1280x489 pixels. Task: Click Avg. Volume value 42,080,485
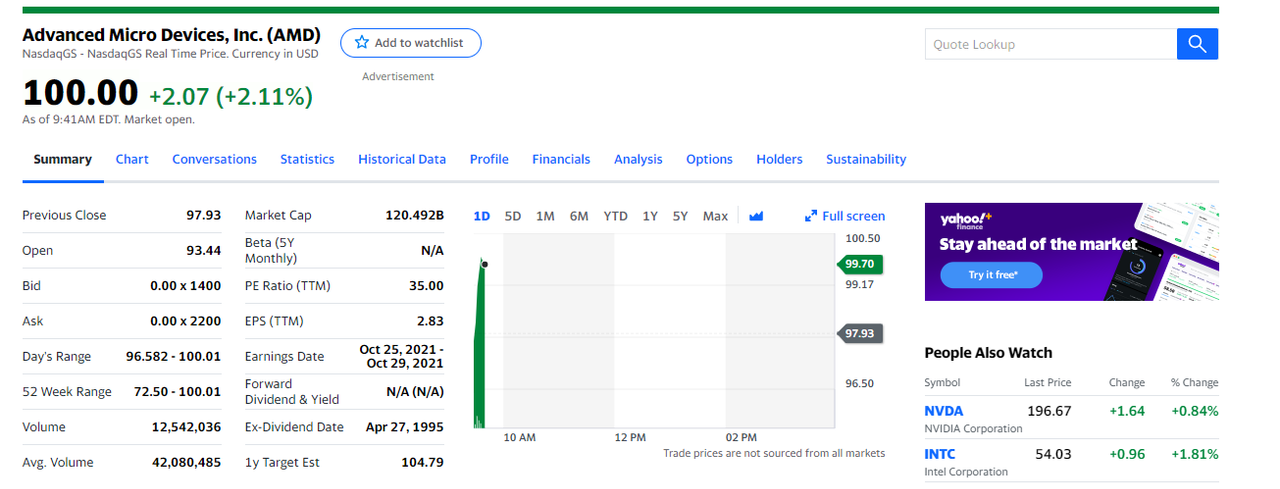pyautogui.click(x=186, y=462)
